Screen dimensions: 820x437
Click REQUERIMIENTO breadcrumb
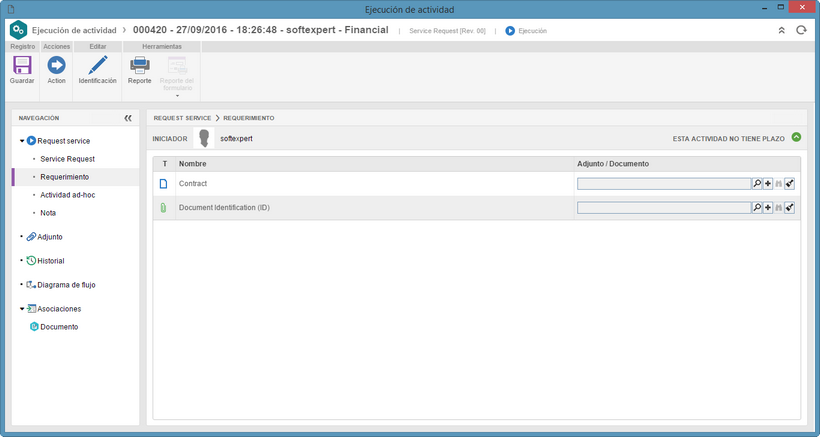[248, 118]
